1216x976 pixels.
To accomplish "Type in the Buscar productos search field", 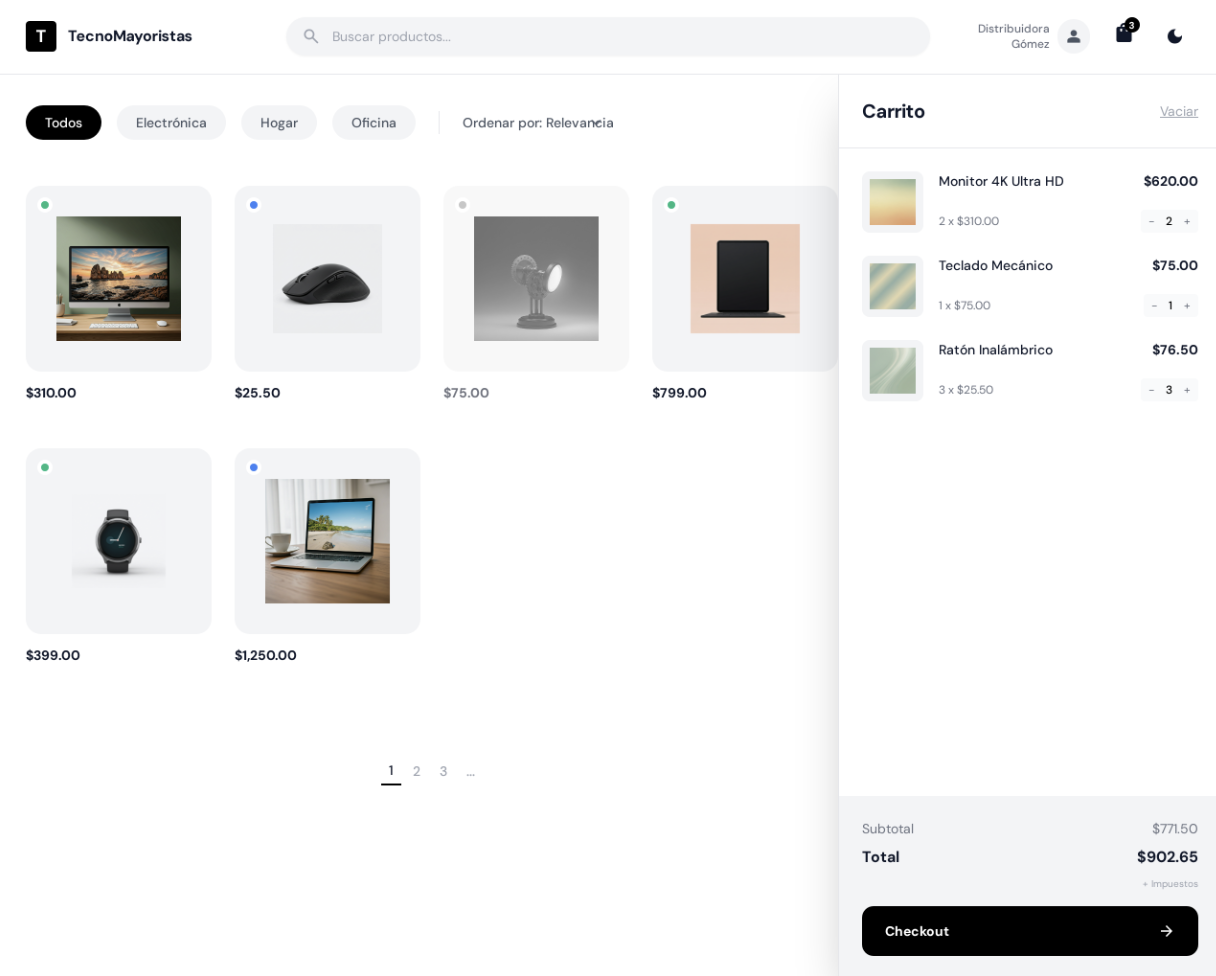I will point(620,36).
